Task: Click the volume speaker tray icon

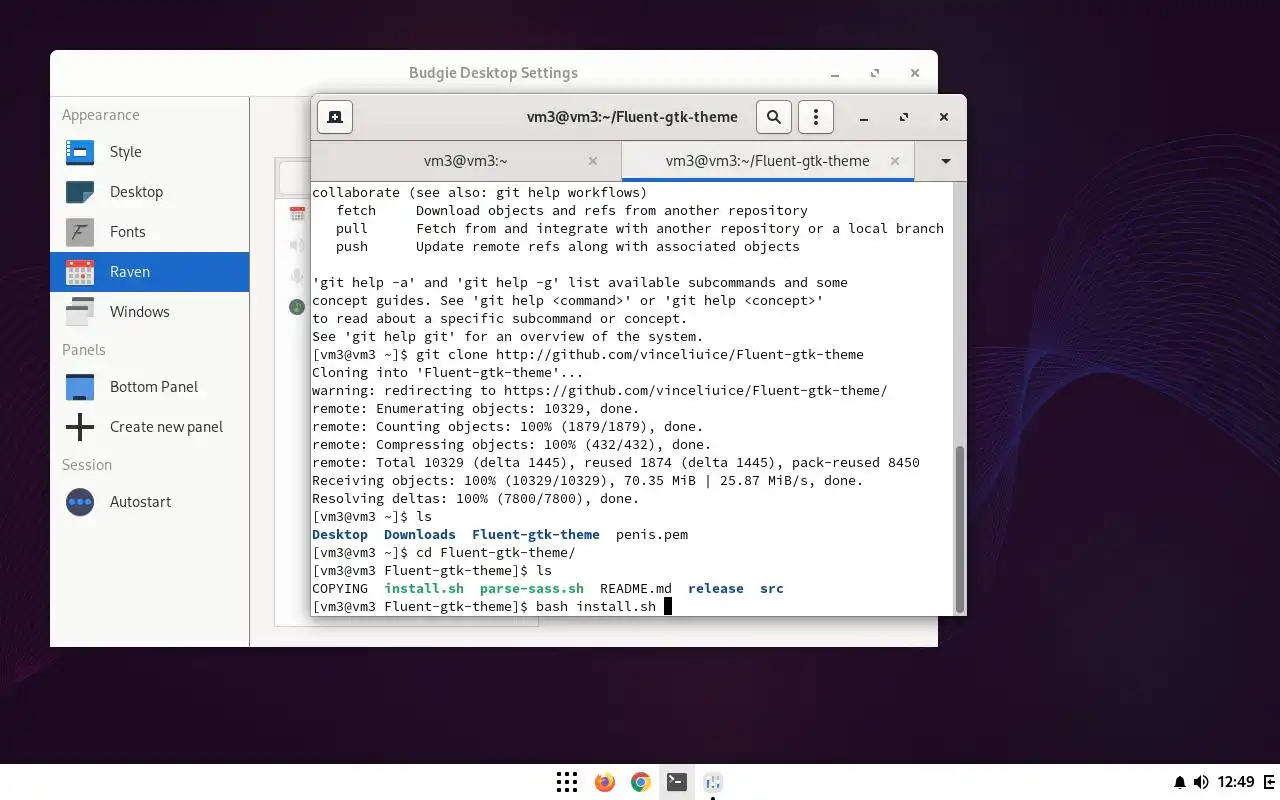Action: 1200,782
